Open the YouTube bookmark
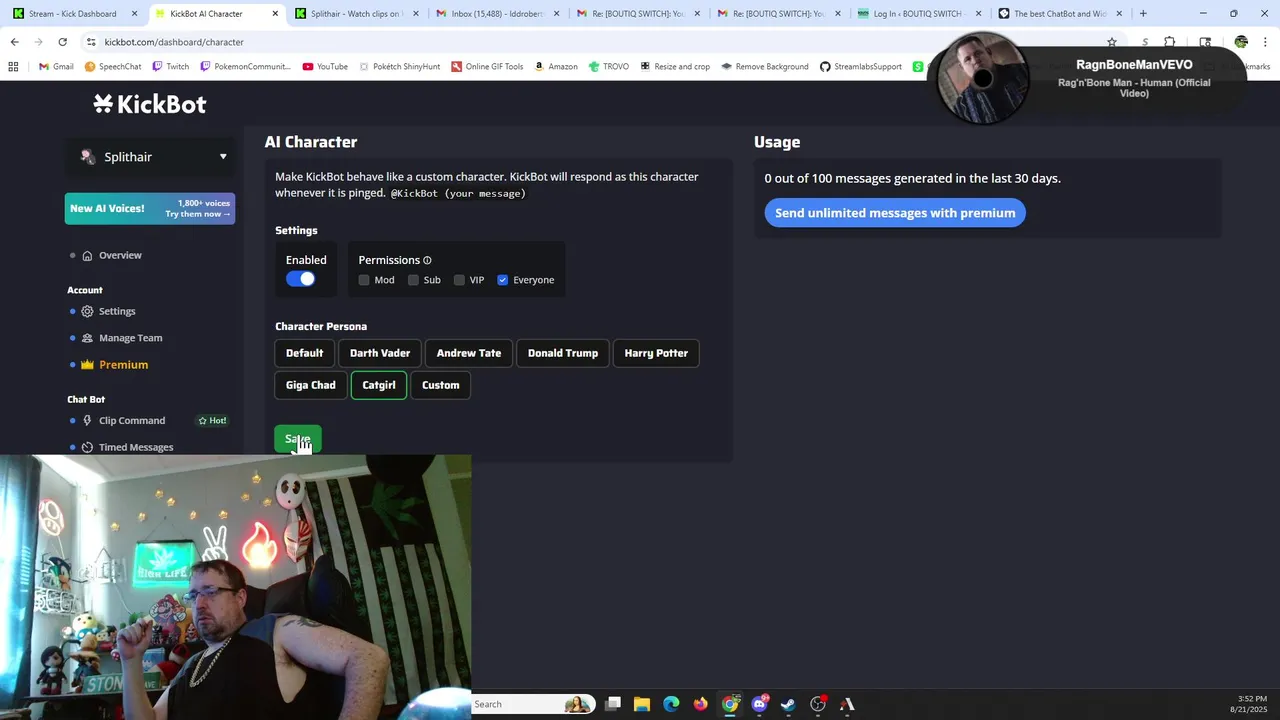Image resolution: width=1280 pixels, height=720 pixels. [325, 67]
